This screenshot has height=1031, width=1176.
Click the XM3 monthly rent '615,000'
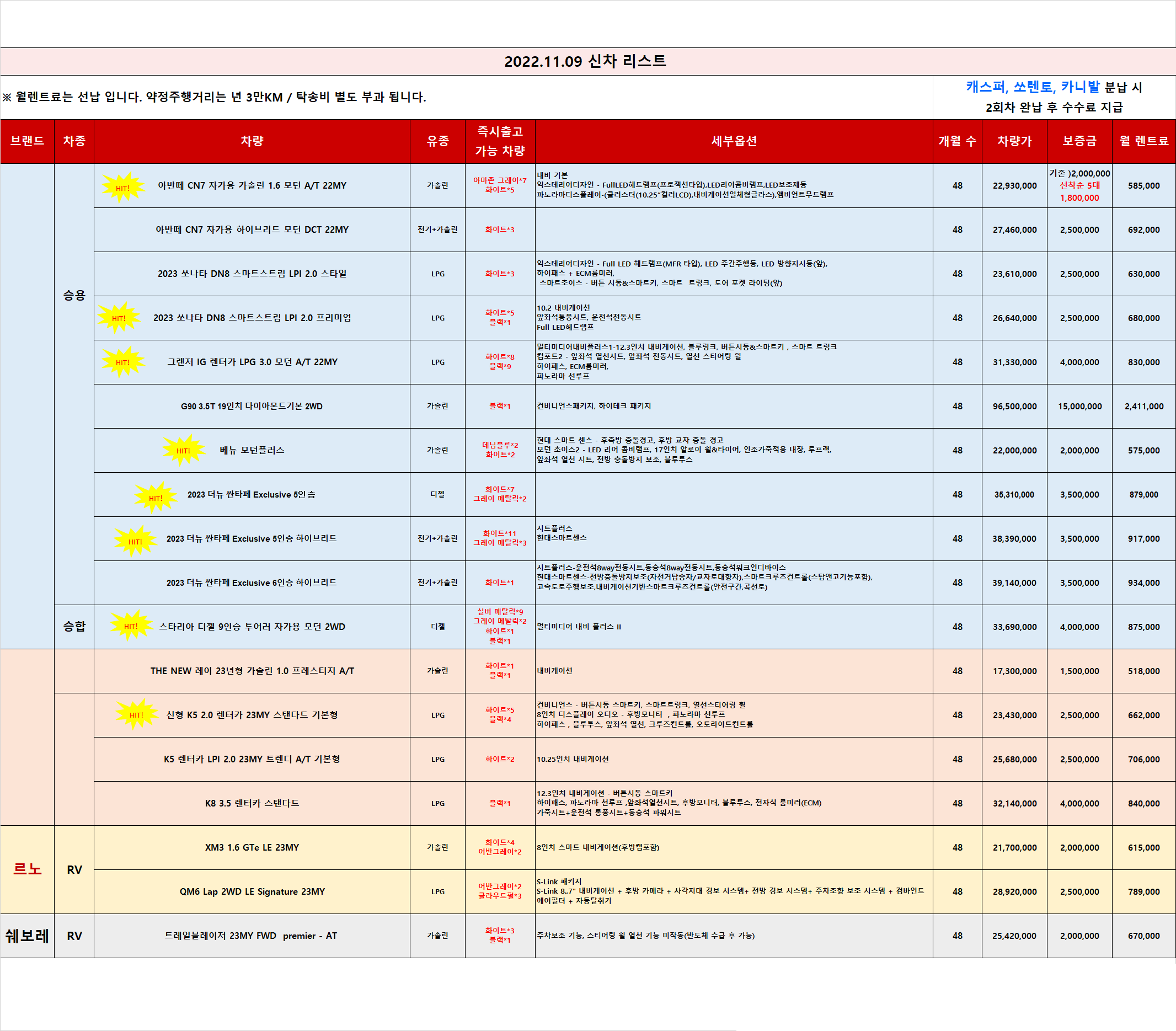click(1144, 847)
